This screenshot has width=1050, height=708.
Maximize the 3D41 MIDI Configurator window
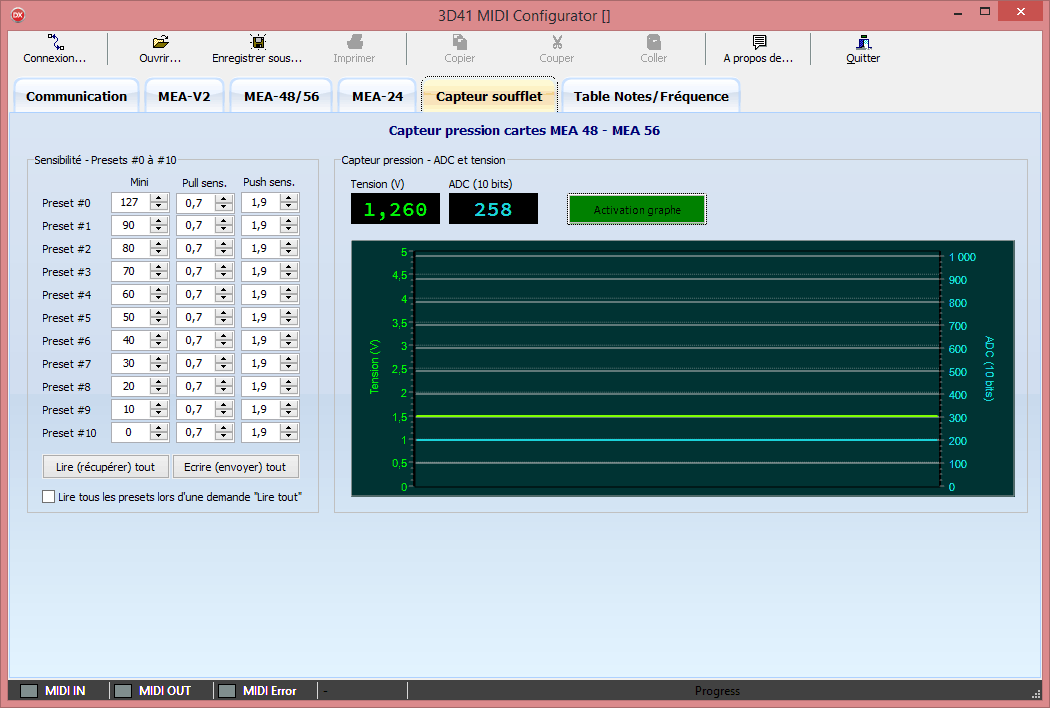coord(984,11)
